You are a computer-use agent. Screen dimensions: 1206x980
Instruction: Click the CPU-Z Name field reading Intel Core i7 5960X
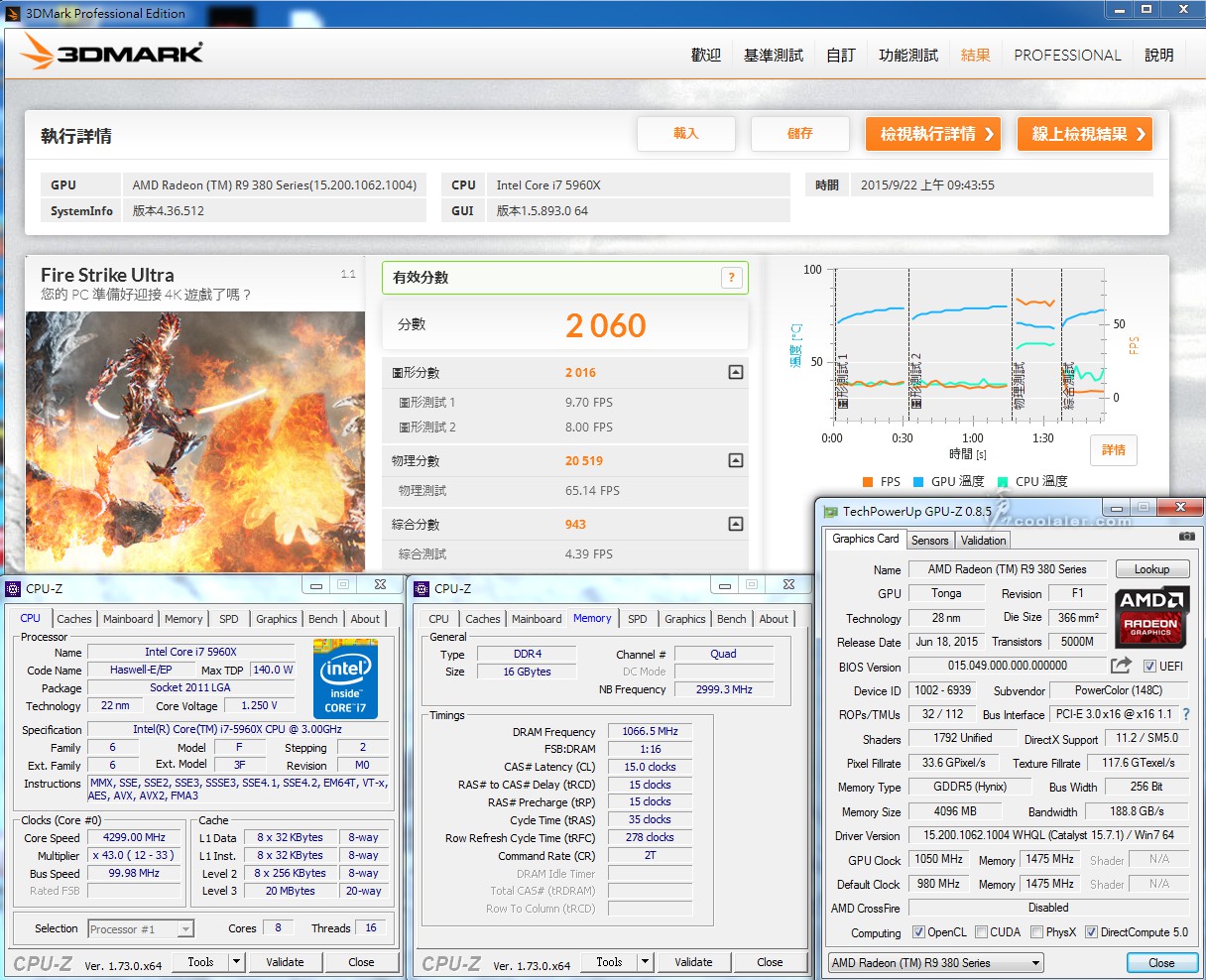(x=191, y=652)
